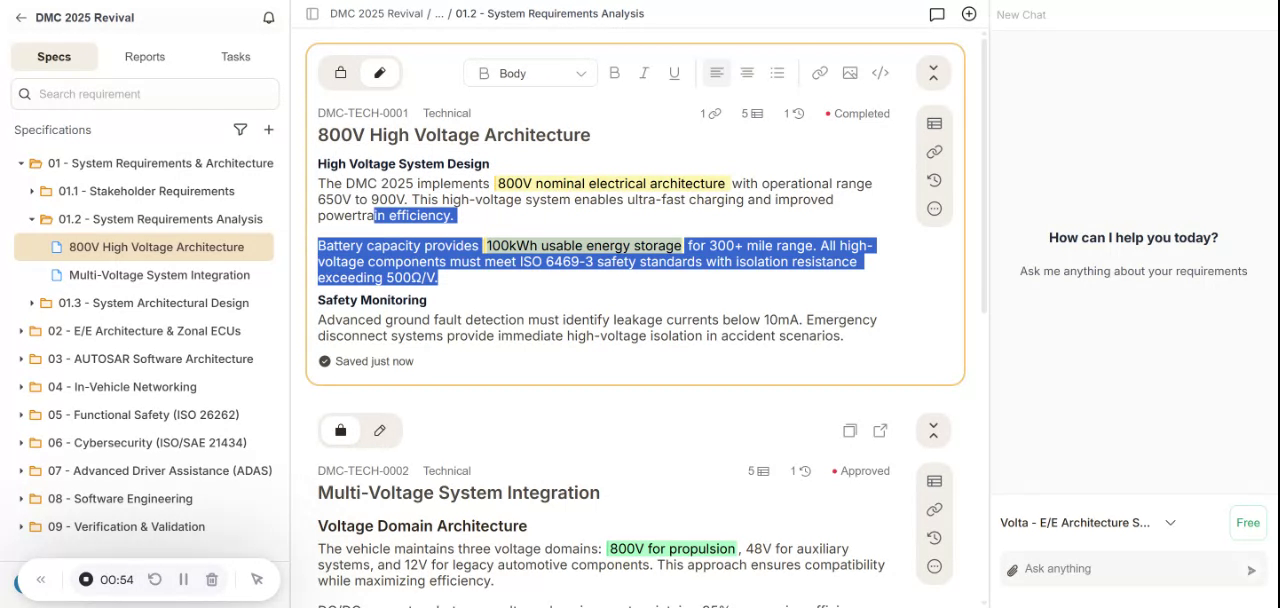Insert image via the toolbar image icon
Image resolution: width=1280 pixels, height=608 pixels.
click(850, 73)
